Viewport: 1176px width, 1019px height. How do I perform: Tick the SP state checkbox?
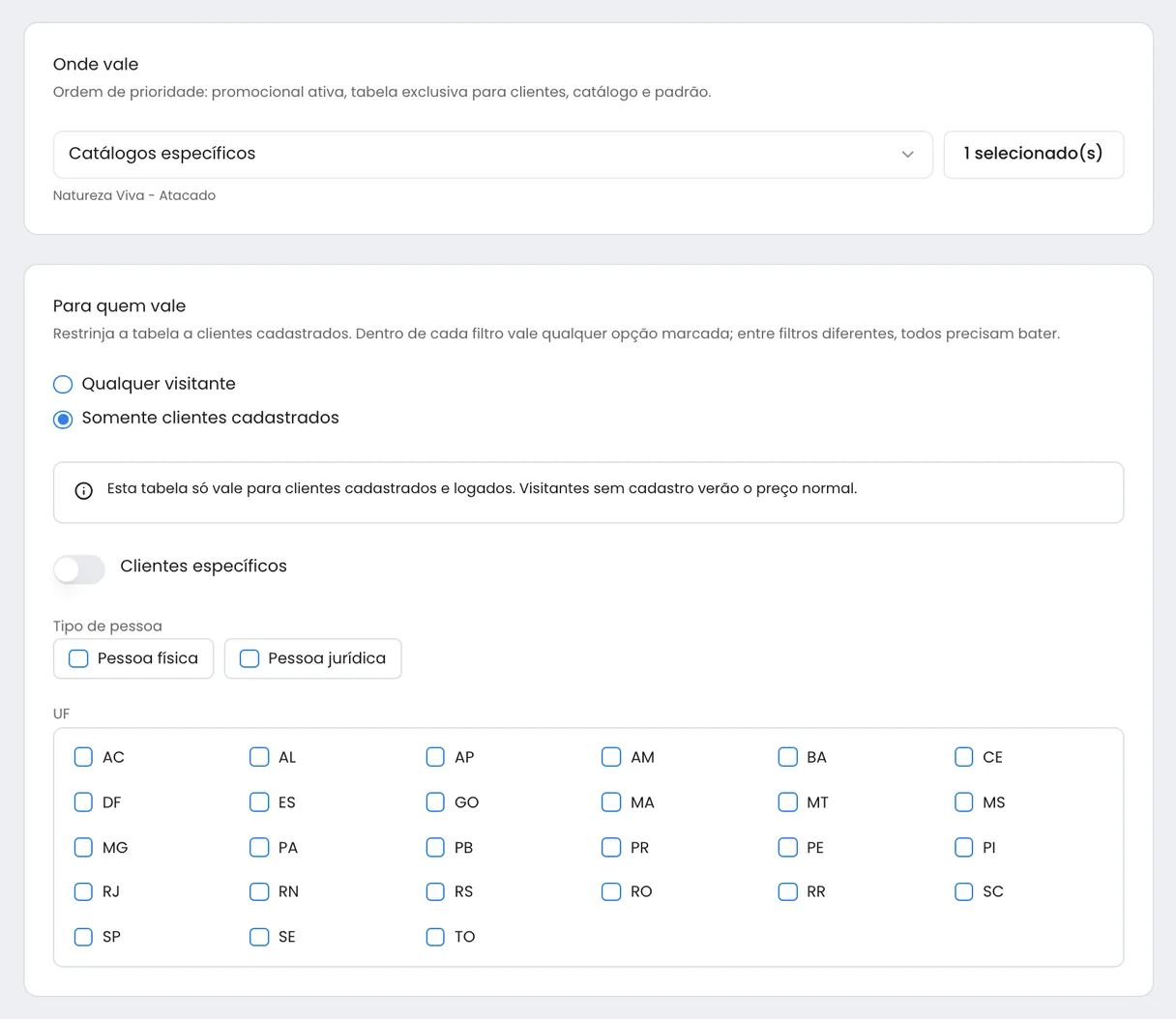point(83,937)
